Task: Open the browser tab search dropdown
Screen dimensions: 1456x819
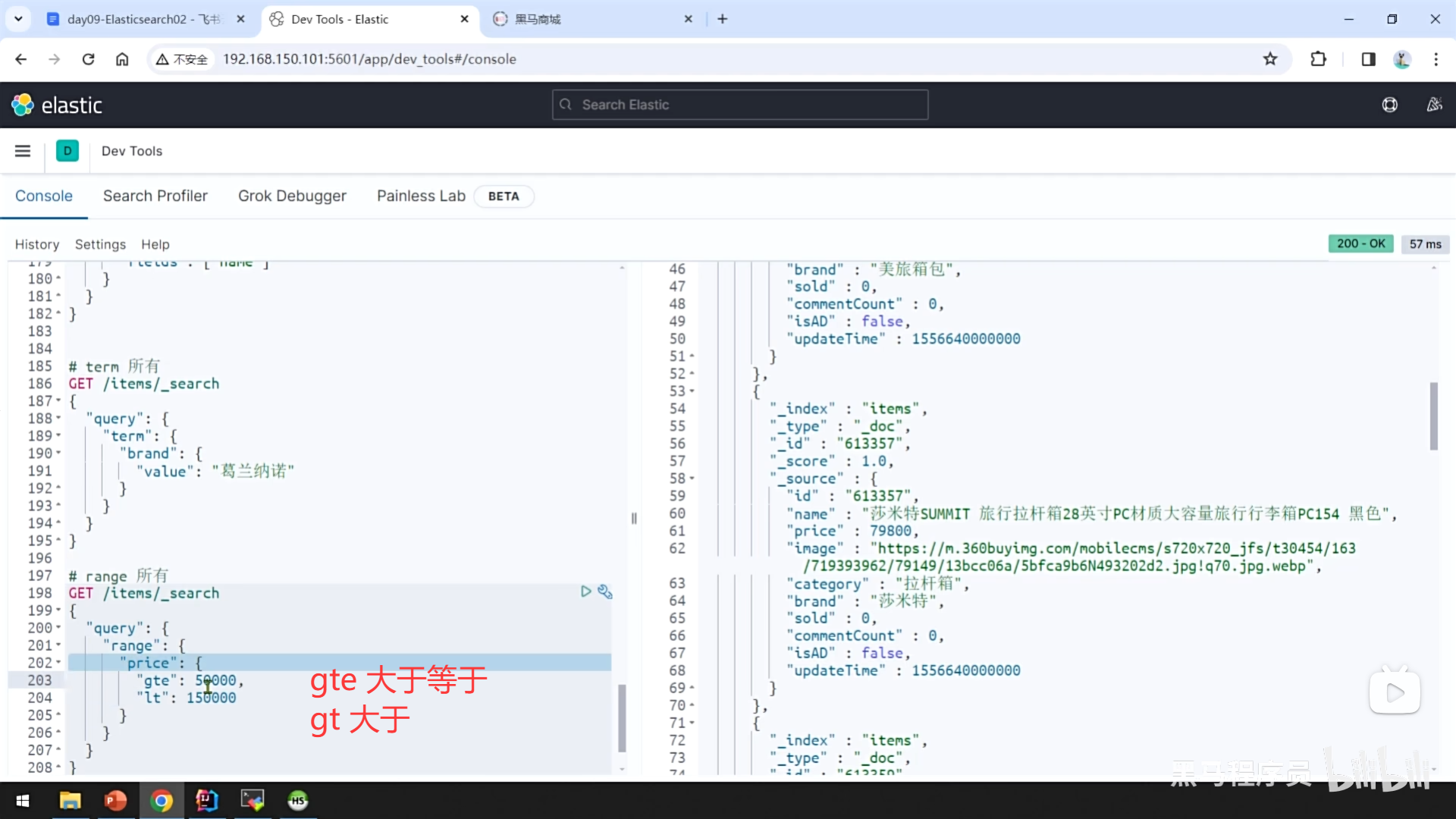Action: pos(18,19)
